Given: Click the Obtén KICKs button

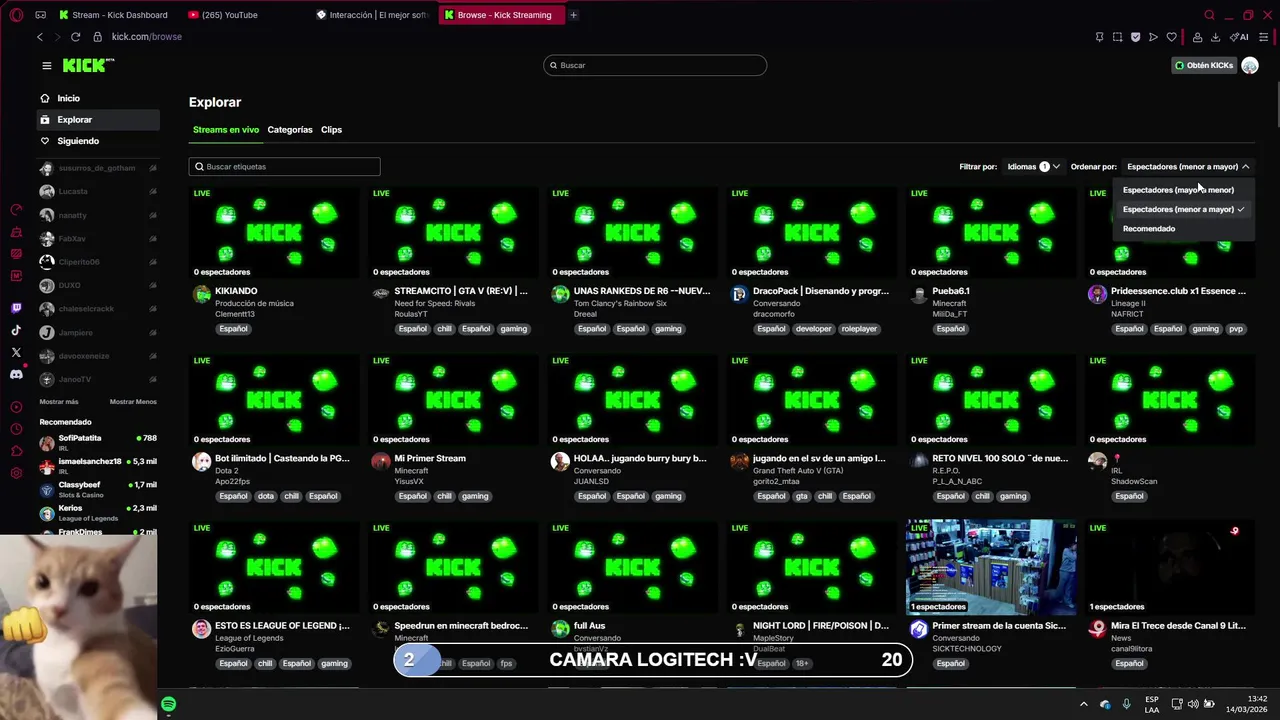Looking at the screenshot, I should pos(1204,65).
